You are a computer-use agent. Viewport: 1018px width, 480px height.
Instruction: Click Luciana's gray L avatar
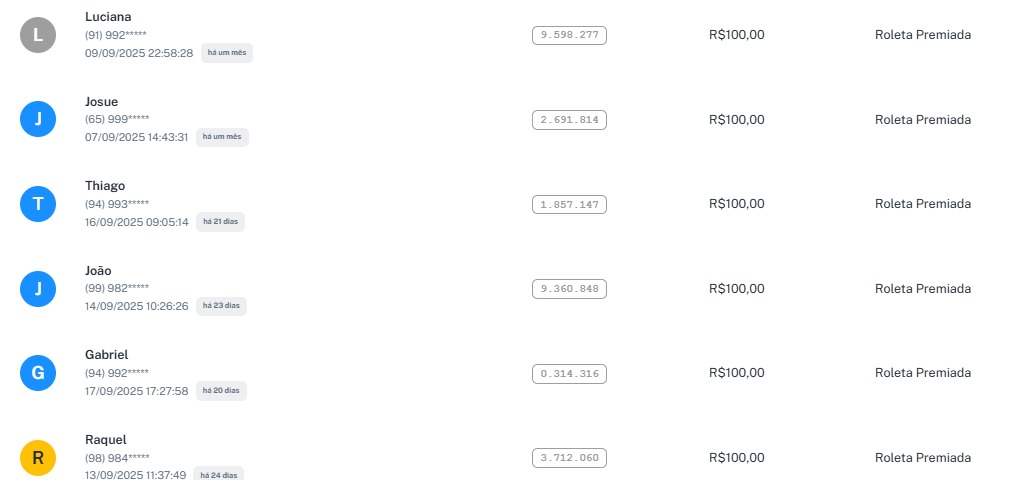tap(38, 36)
